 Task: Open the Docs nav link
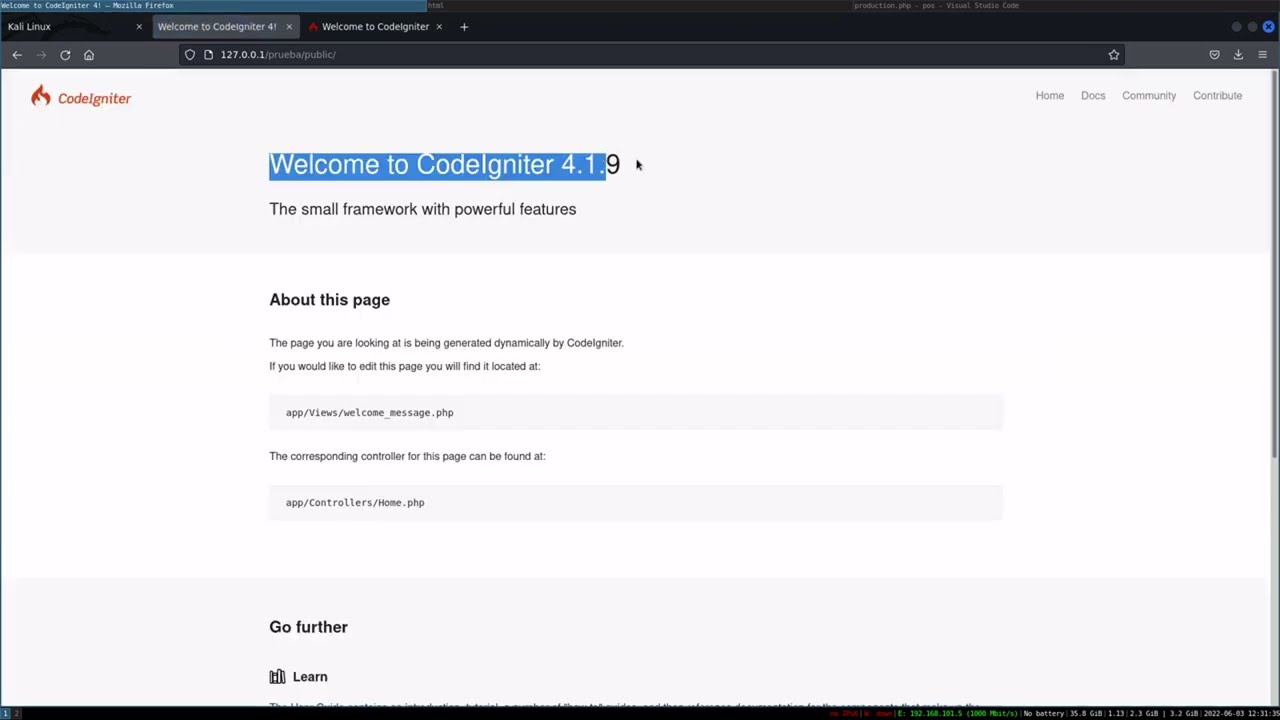1093,96
